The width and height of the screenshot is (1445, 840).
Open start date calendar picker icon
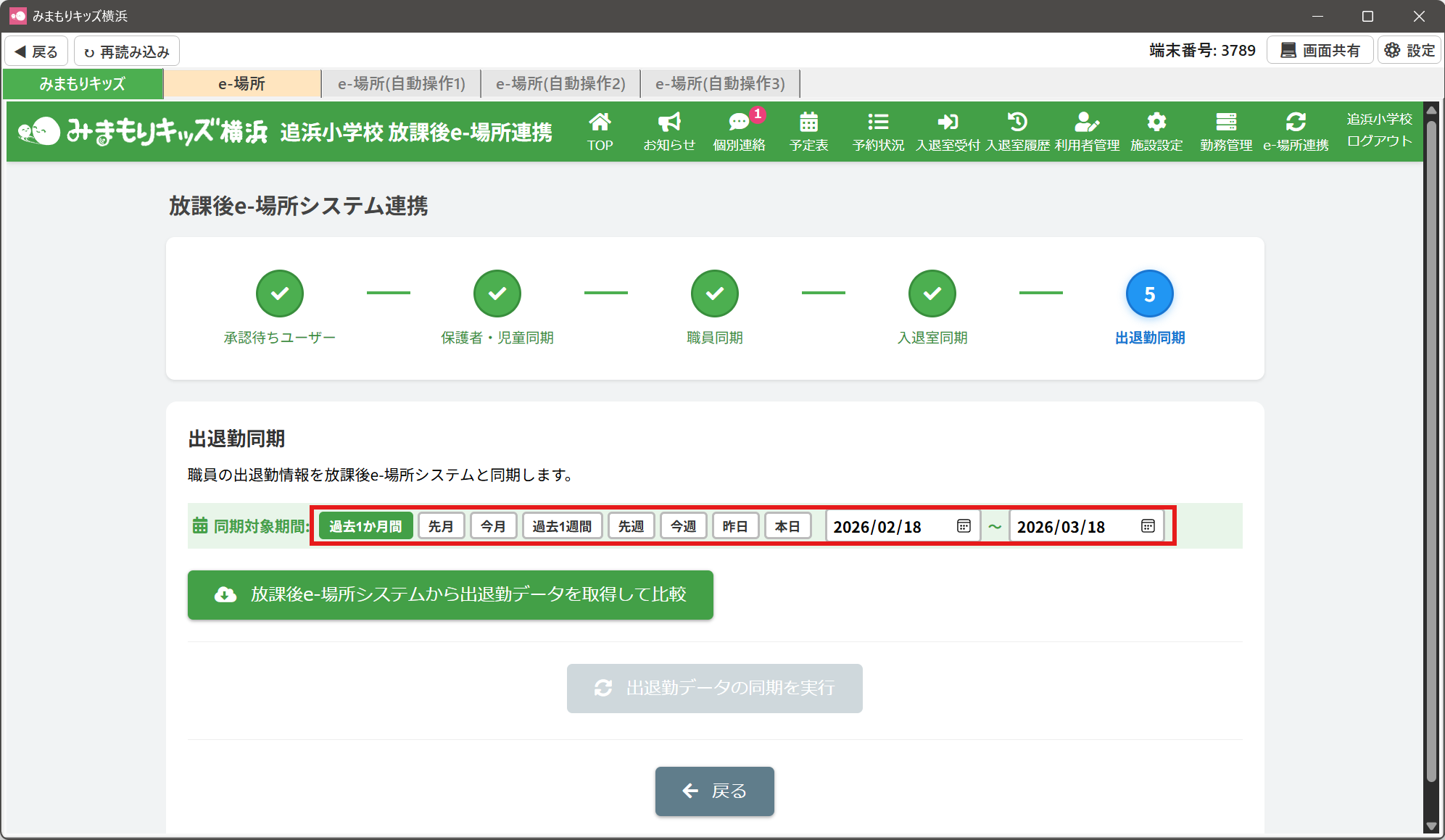pyautogui.click(x=964, y=526)
